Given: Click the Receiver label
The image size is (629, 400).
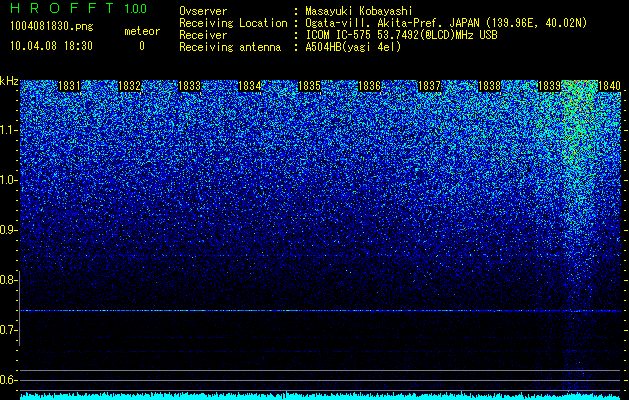Looking at the screenshot, I should pyautogui.click(x=203, y=35).
